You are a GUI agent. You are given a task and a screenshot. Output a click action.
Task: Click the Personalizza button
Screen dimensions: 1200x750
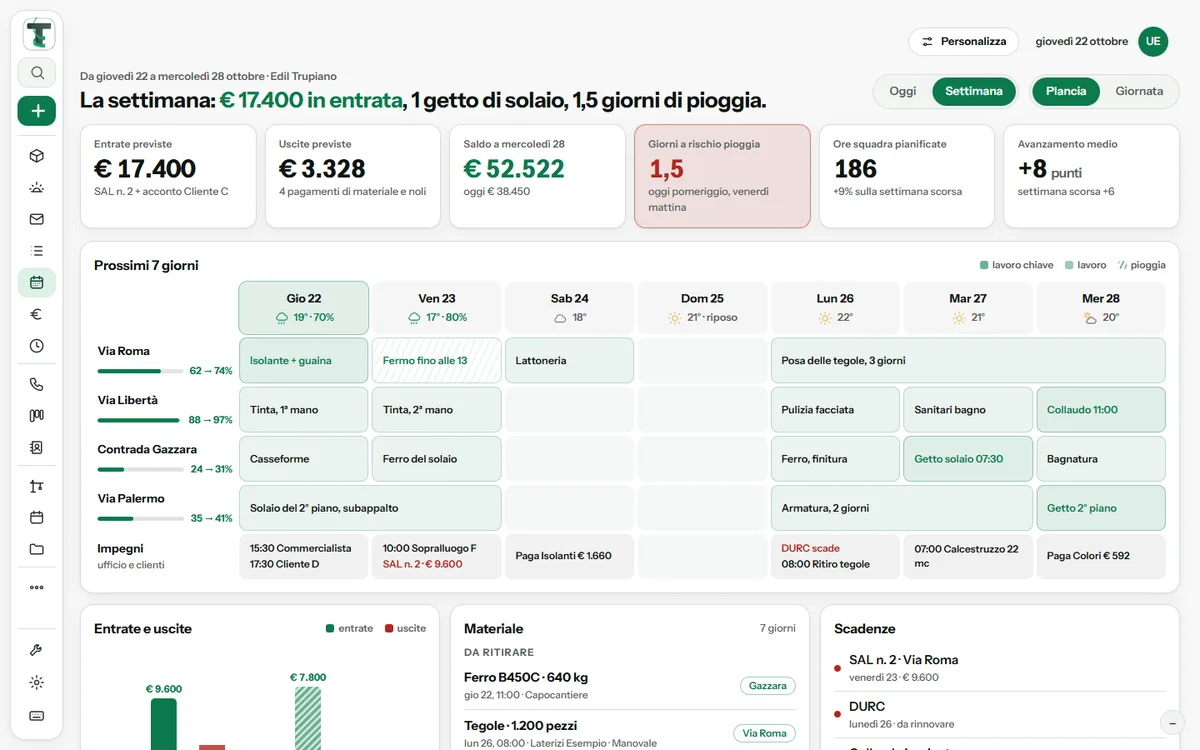964,41
